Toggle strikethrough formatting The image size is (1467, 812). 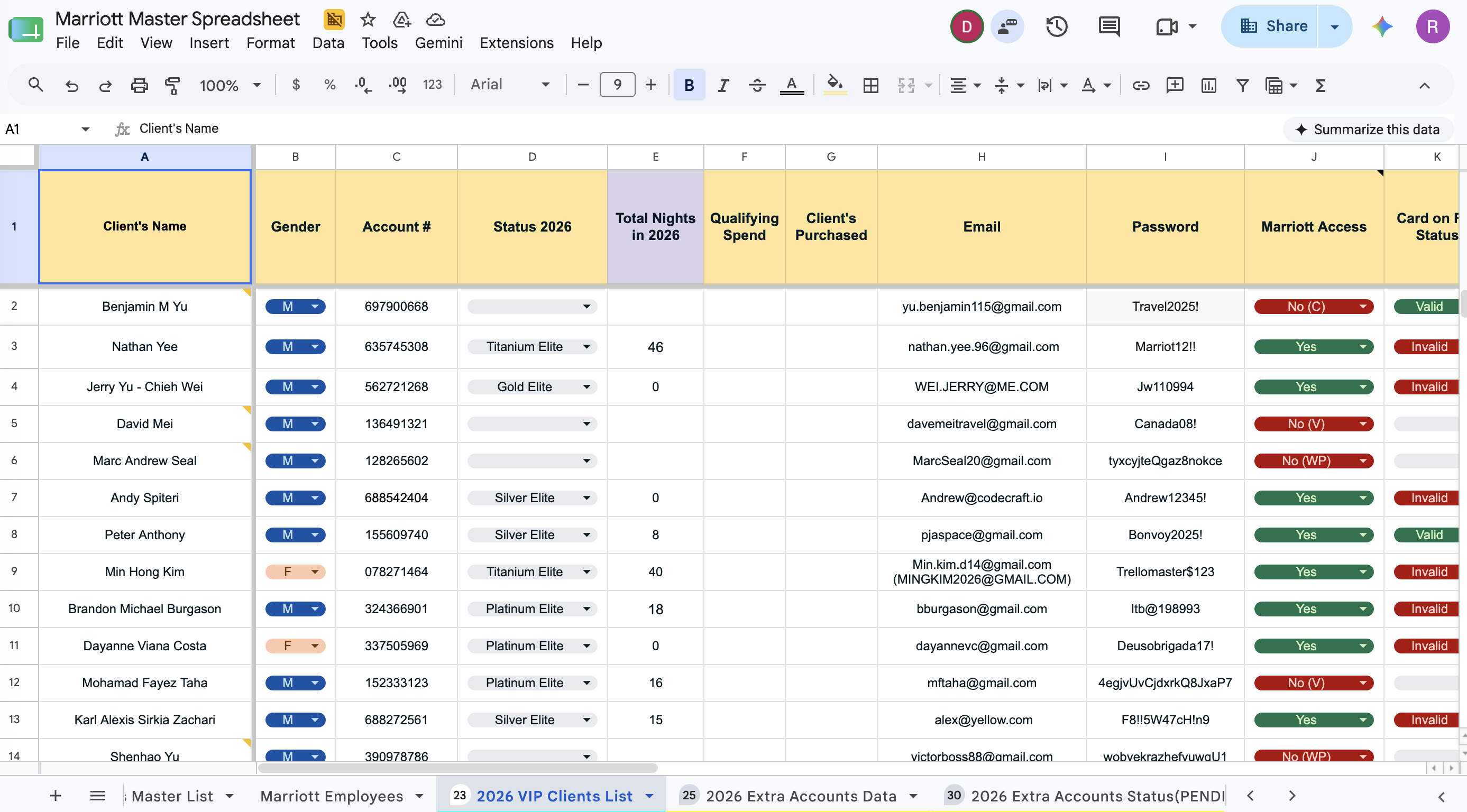click(x=757, y=85)
